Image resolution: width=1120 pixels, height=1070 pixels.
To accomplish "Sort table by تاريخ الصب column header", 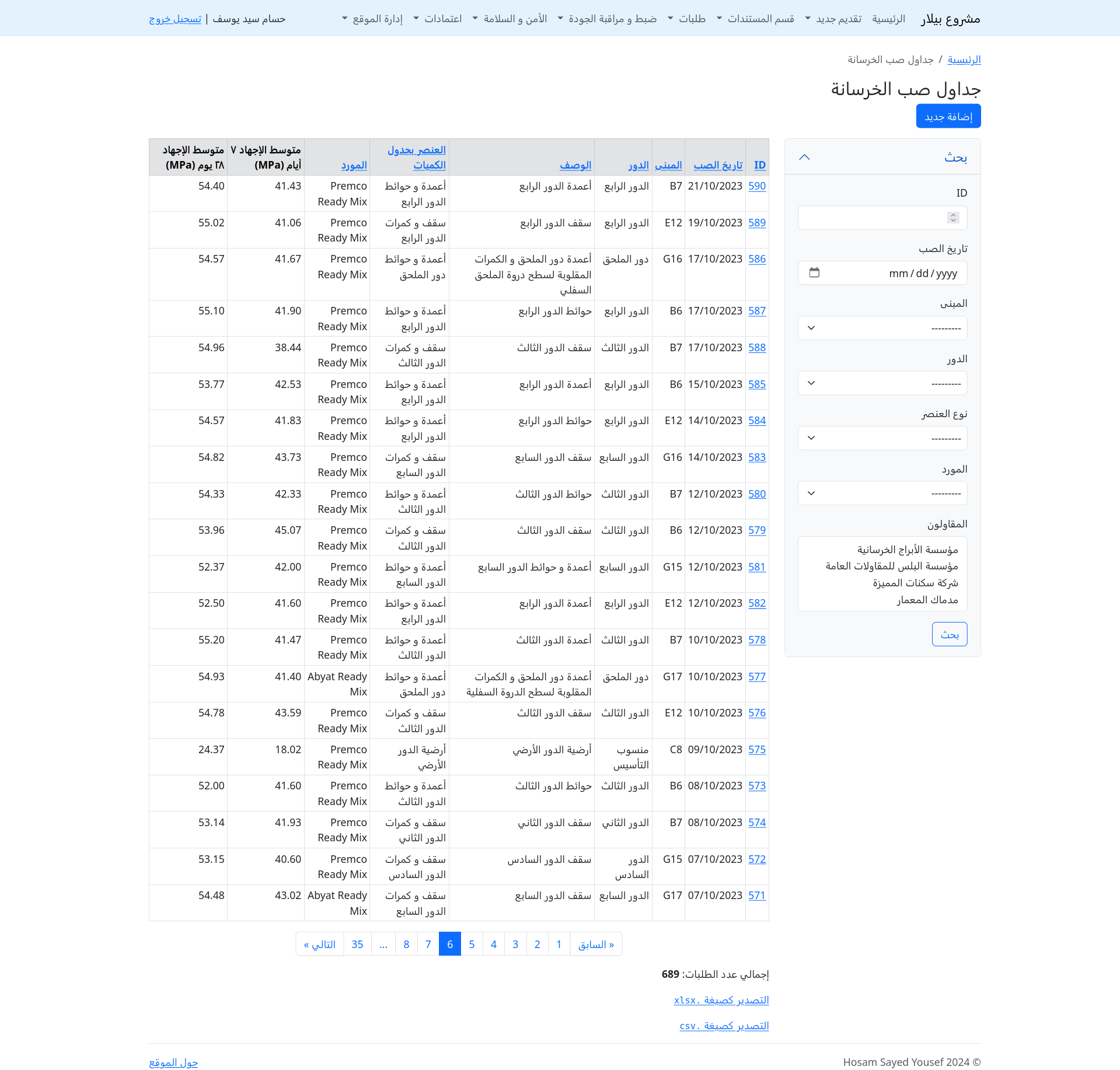I will click(x=718, y=165).
